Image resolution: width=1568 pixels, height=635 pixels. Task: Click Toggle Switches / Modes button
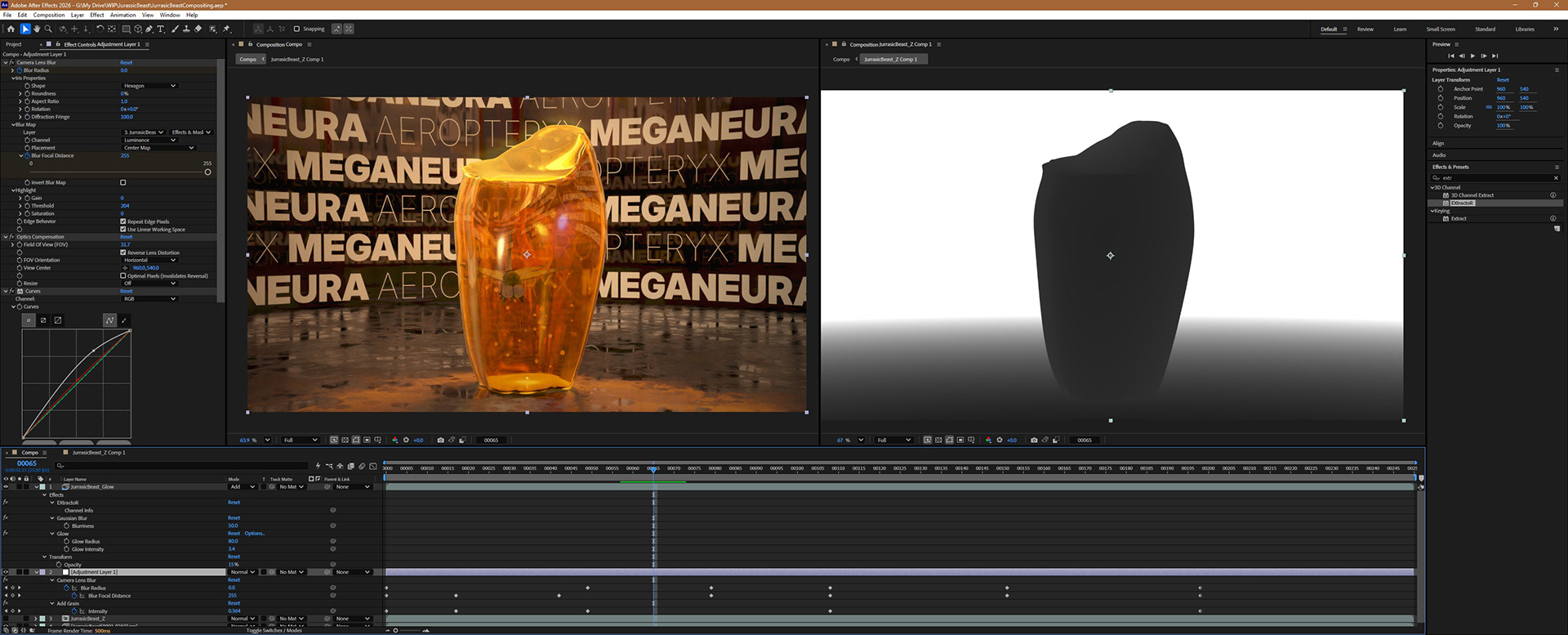click(274, 630)
